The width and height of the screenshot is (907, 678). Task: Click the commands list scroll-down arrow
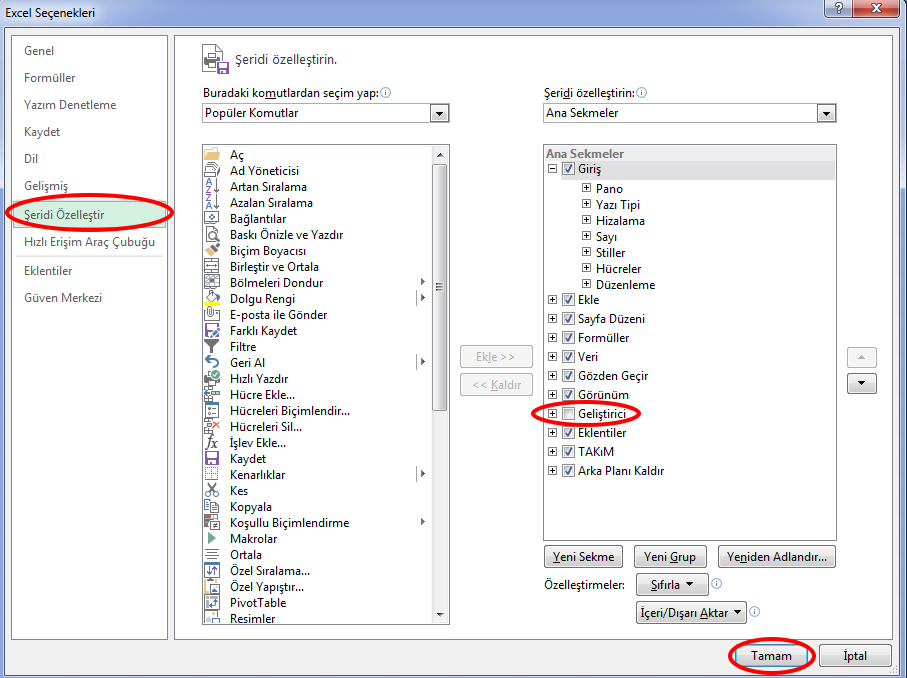click(x=440, y=615)
